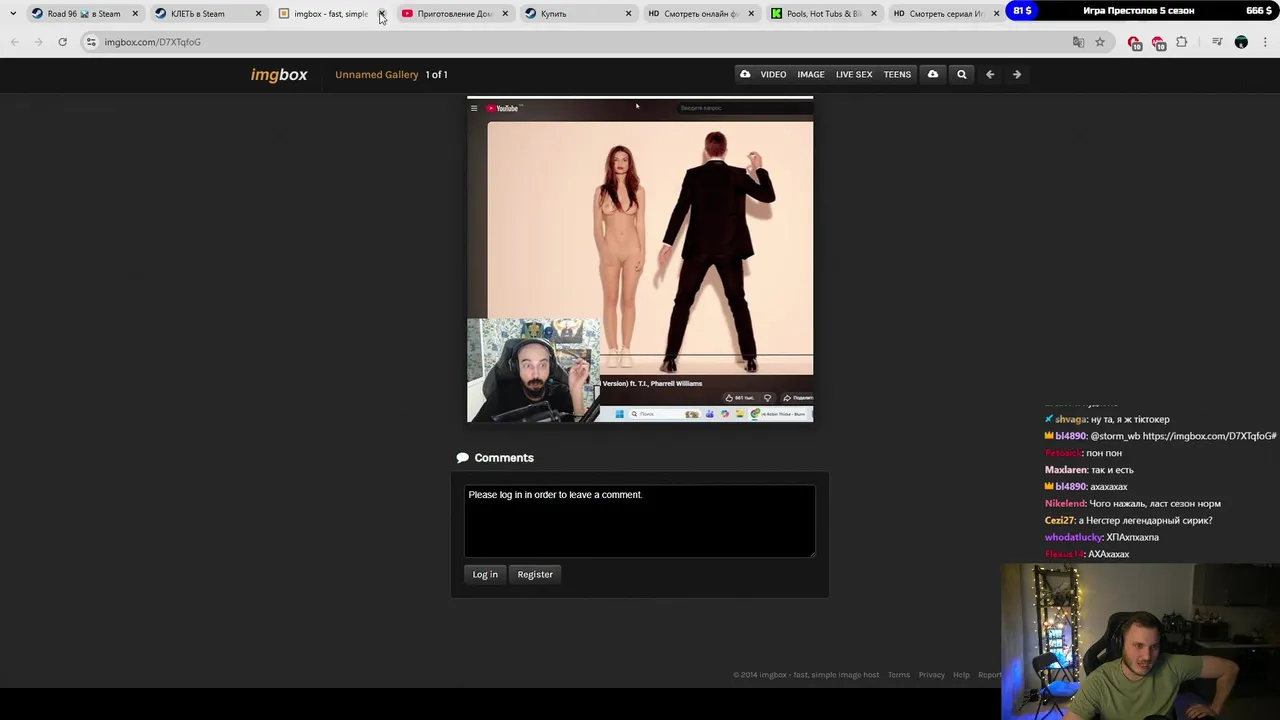Open the VIDEO menu item
Image resolution: width=1280 pixels, height=720 pixels.
[x=773, y=74]
